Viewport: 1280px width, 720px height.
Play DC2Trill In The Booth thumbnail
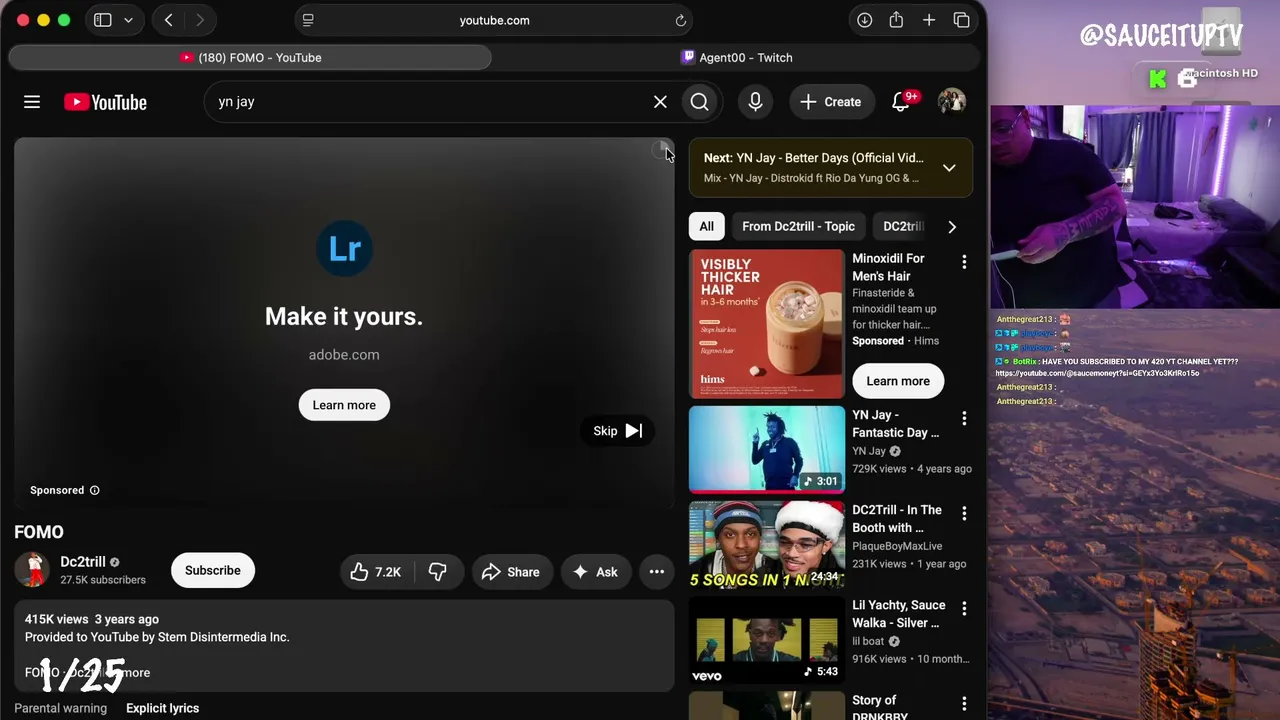point(767,545)
